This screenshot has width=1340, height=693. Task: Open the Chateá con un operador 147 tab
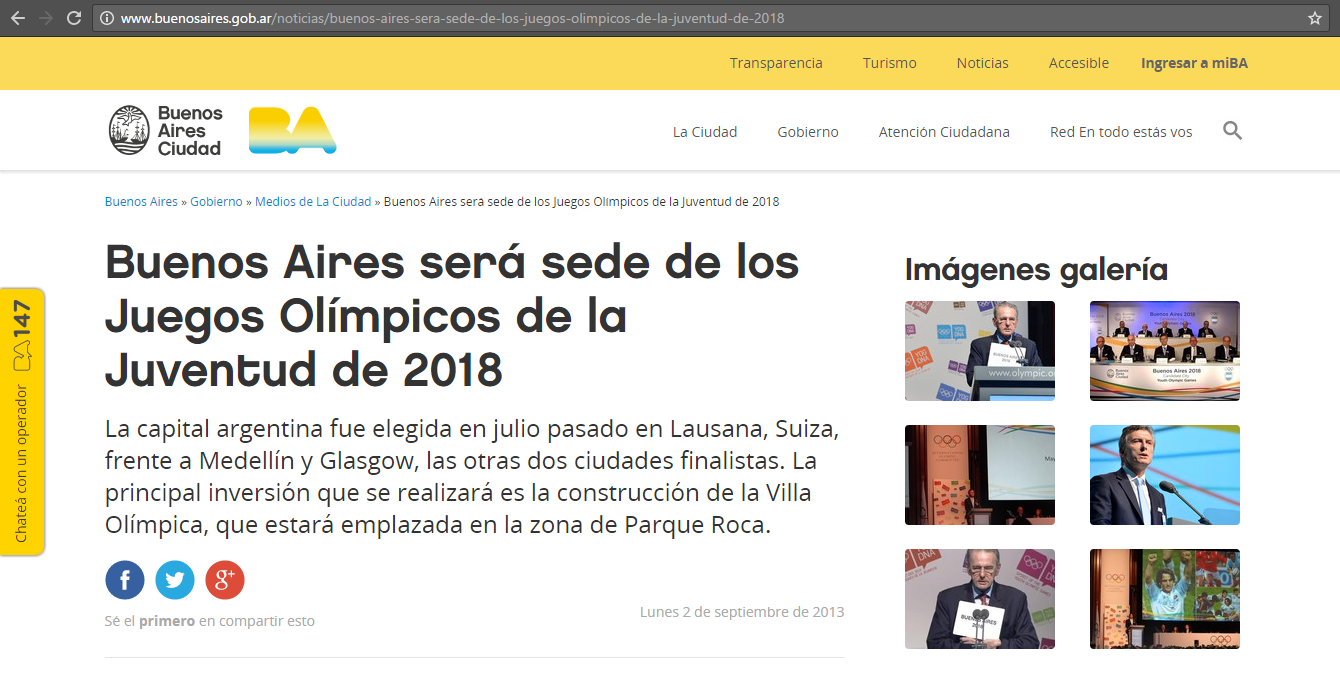pos(22,422)
